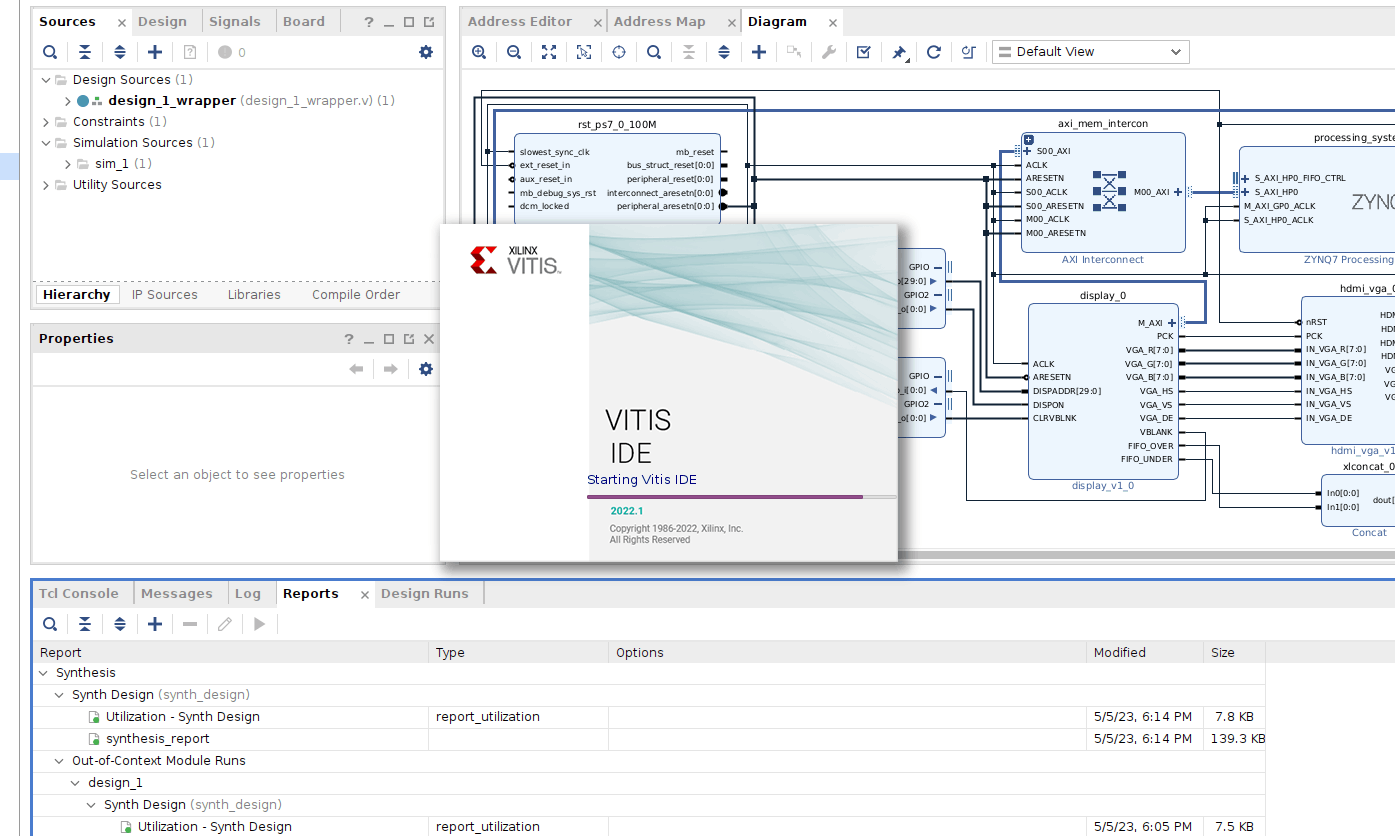Search within the block diagram

(654, 52)
